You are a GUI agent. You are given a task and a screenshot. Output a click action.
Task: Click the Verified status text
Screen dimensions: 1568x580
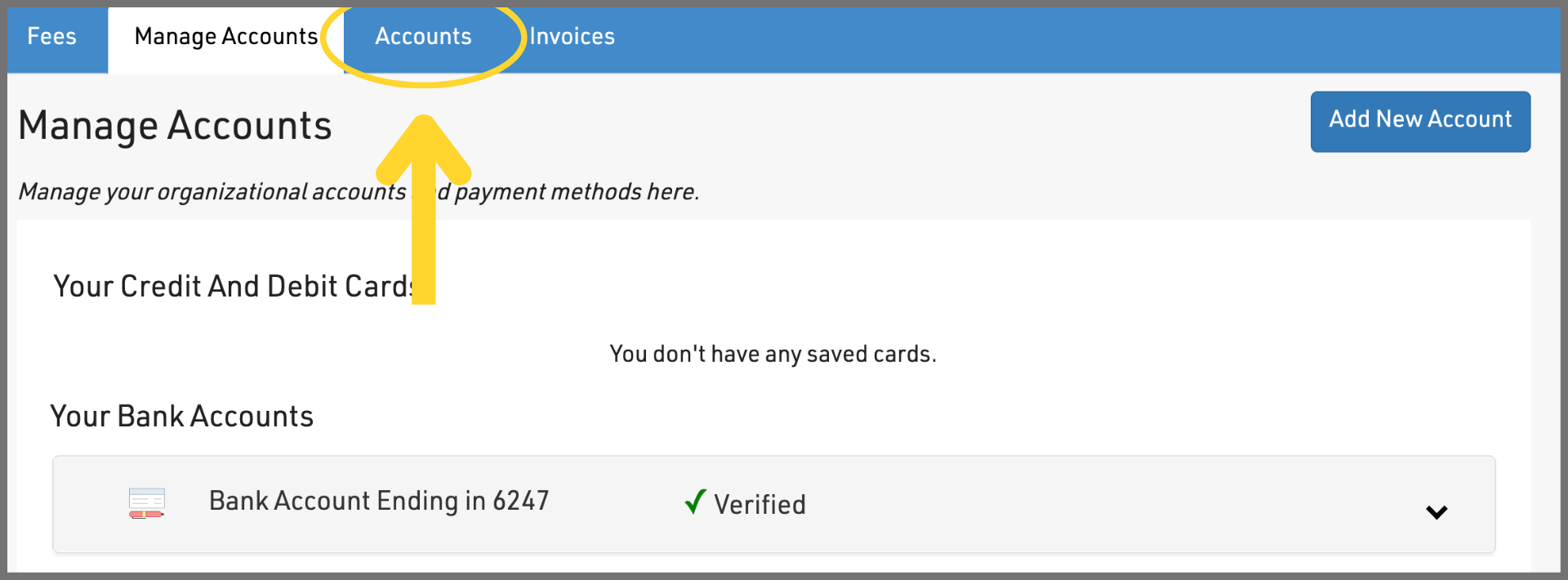pos(759,505)
